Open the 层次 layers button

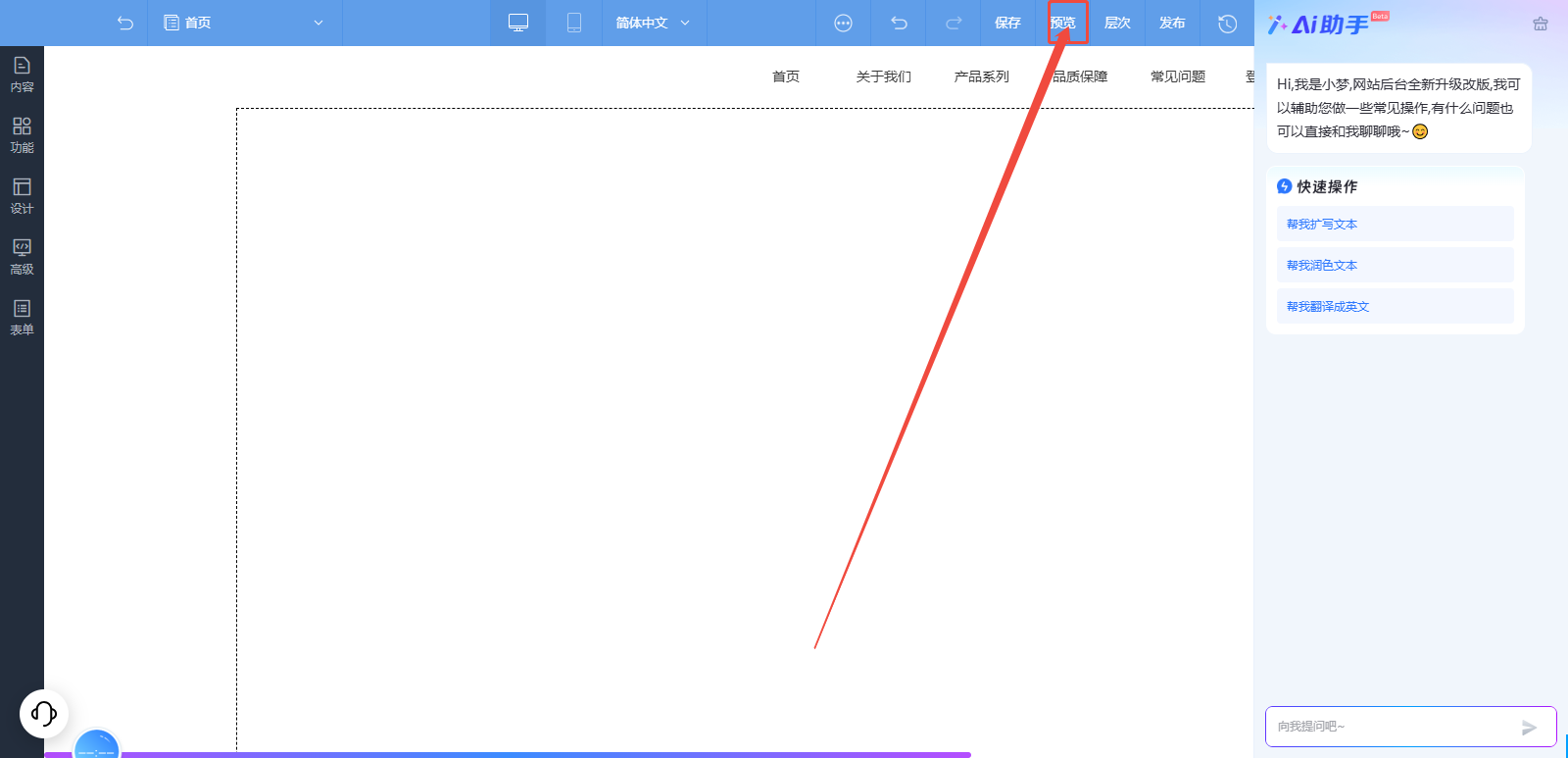coord(1117,23)
